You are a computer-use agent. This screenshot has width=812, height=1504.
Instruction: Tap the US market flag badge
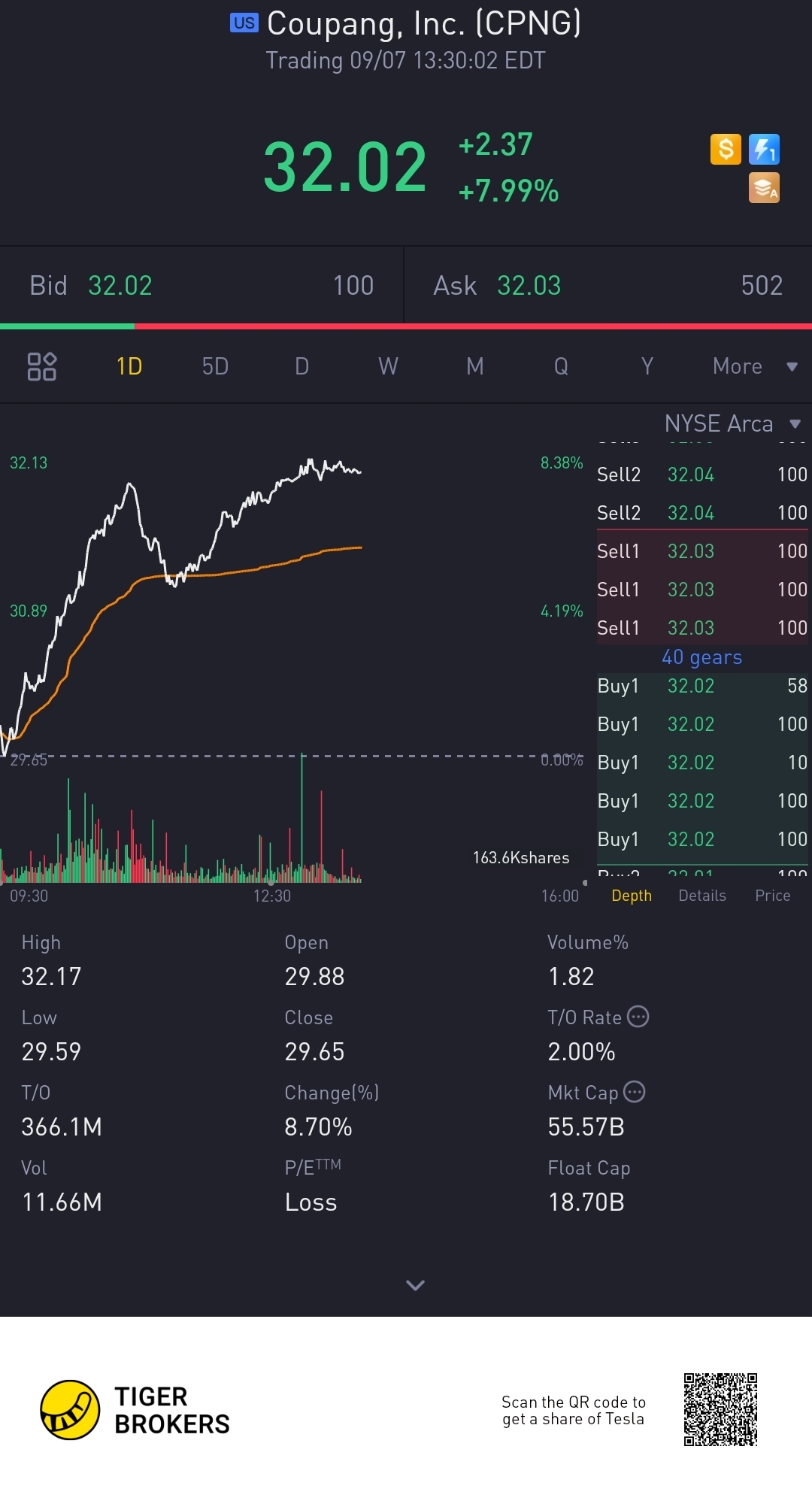(244, 23)
